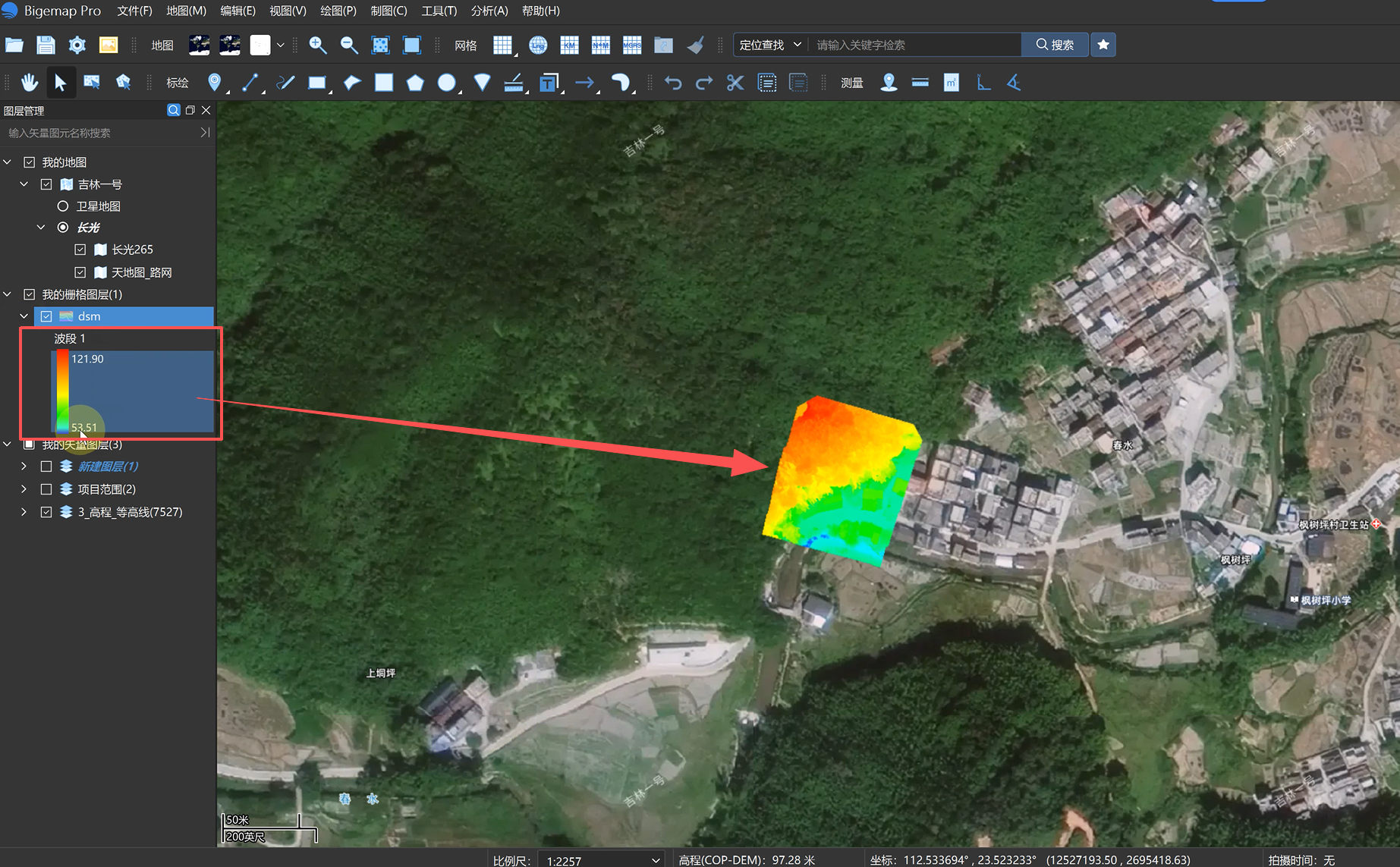This screenshot has width=1400, height=867.
Task: Uncheck the 3_高程_等高线(7527) checkbox
Action: pyautogui.click(x=46, y=512)
